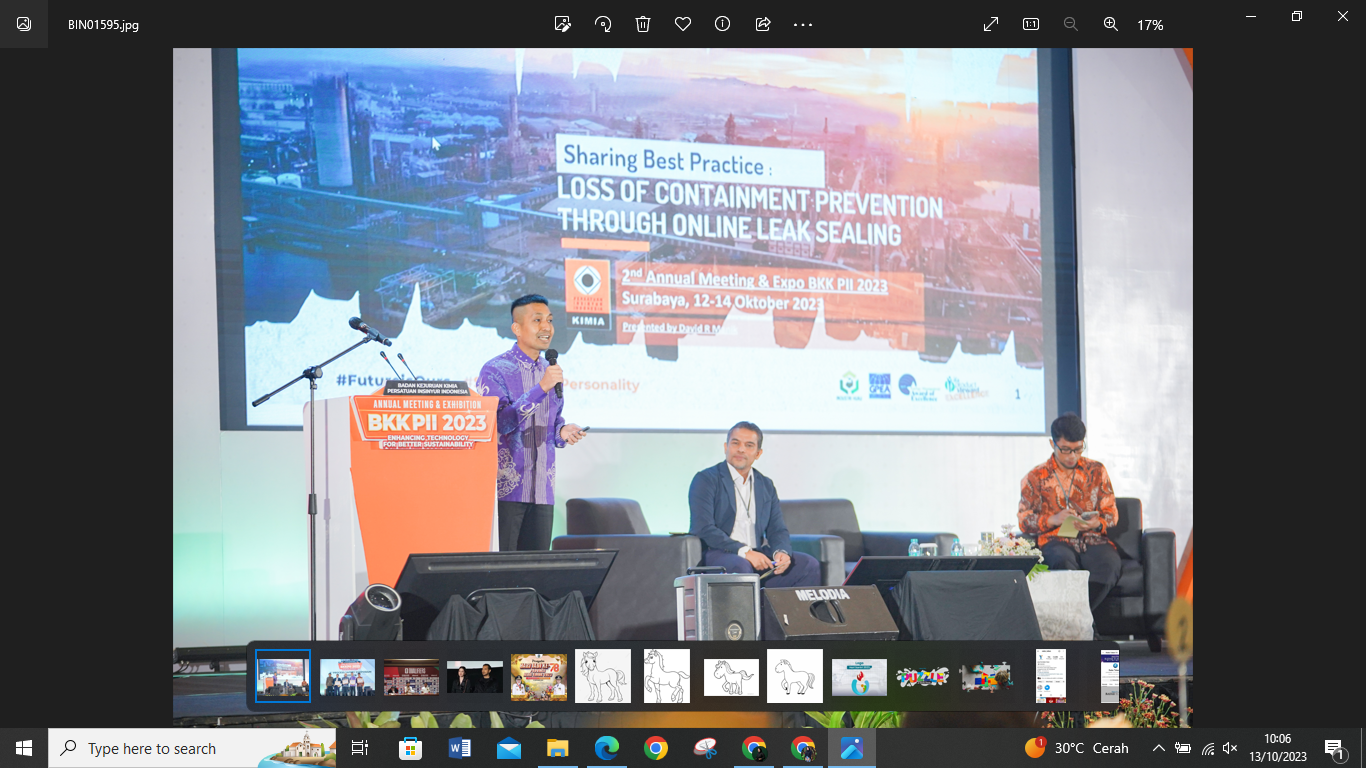Open the Photos app taskbar icon
The image size is (1366, 768).
tap(852, 748)
